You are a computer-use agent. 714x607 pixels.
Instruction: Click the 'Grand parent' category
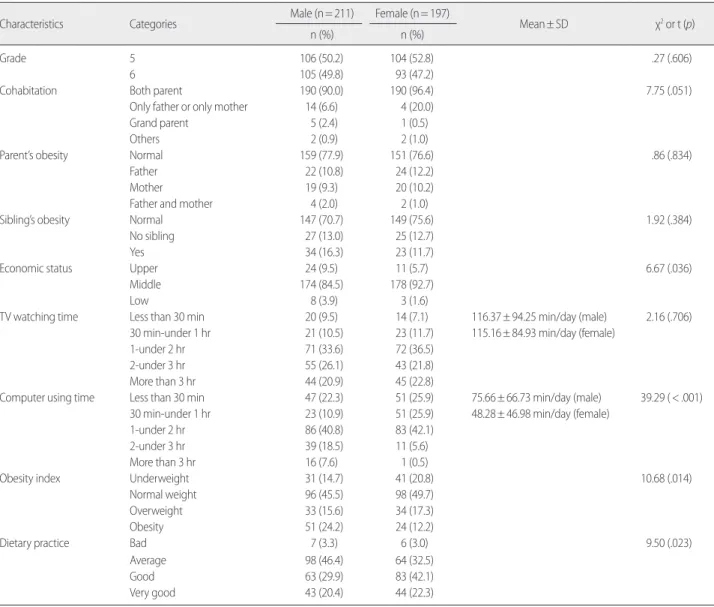(158, 123)
